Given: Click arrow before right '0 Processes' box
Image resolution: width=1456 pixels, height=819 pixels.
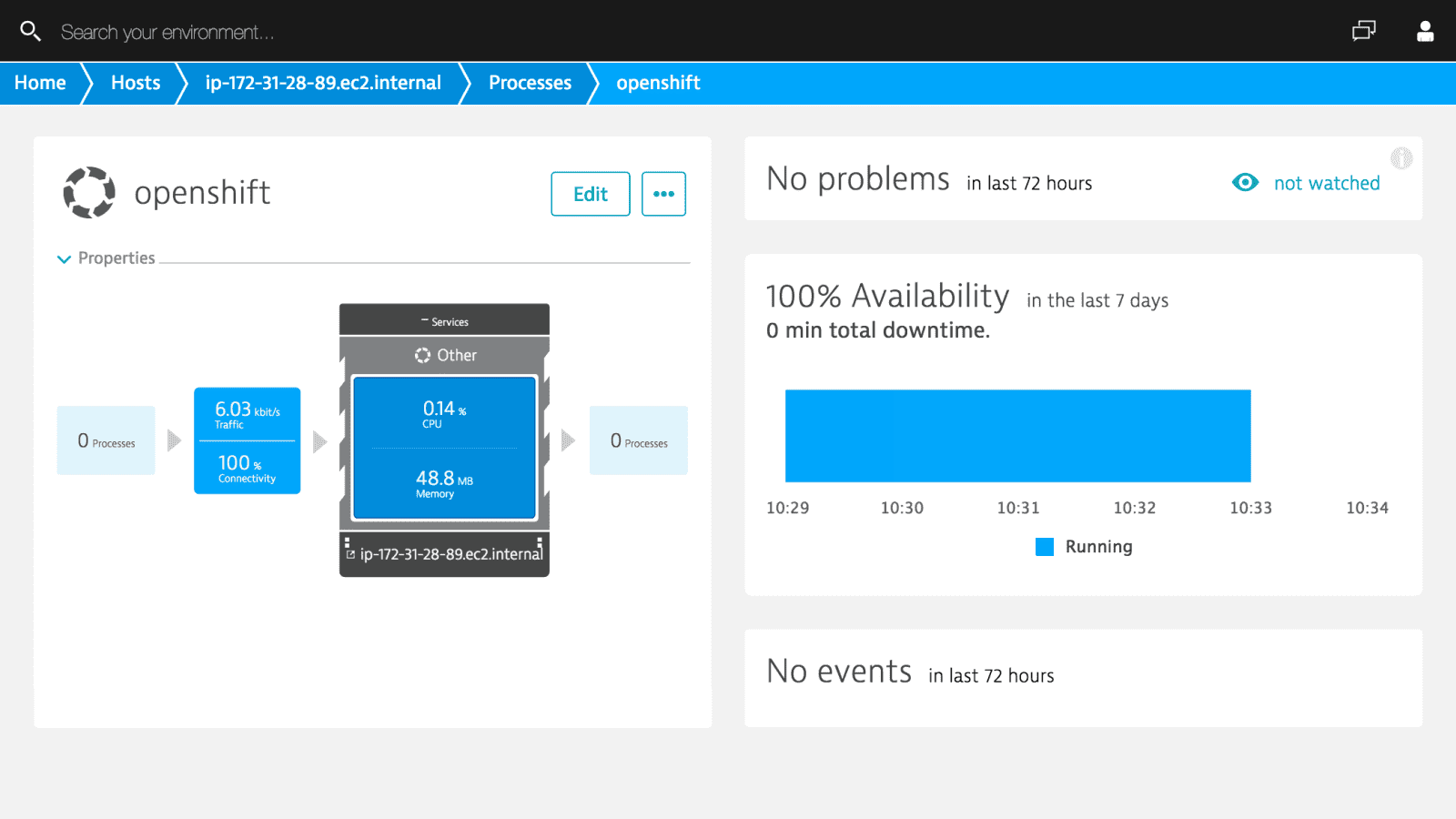Looking at the screenshot, I should [568, 440].
